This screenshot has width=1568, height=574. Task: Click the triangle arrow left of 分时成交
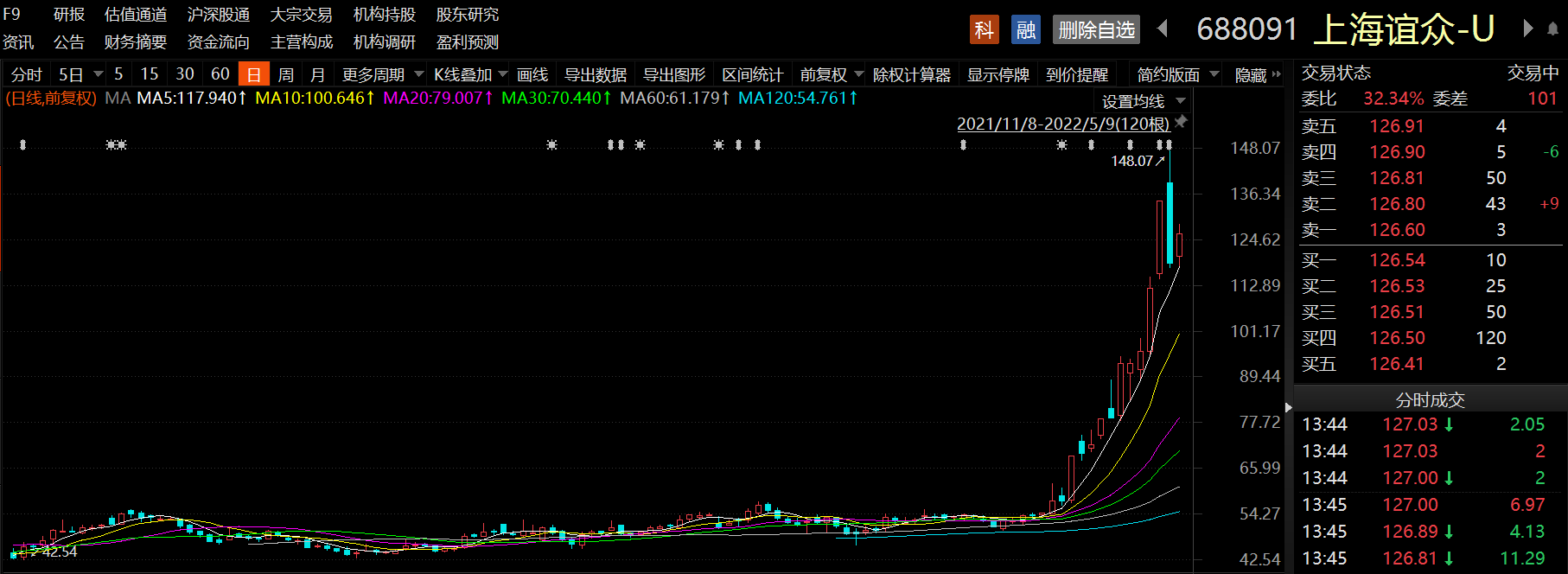point(1289,407)
